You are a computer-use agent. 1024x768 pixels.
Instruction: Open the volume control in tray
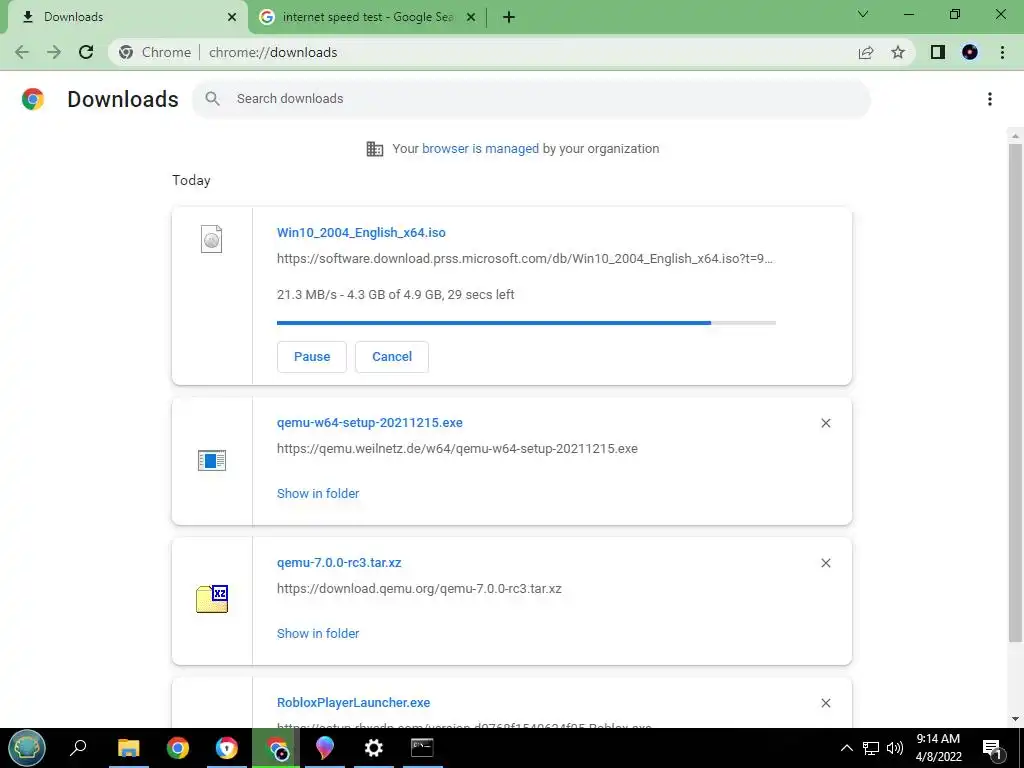(x=895, y=748)
